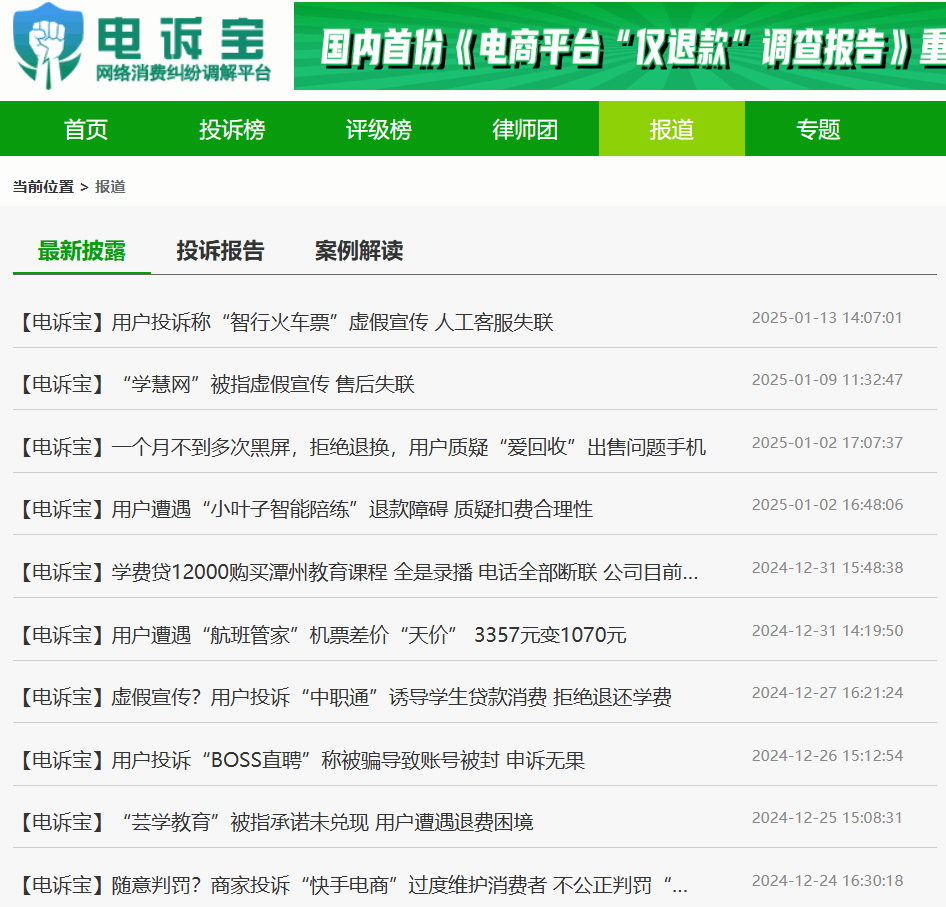Click the timestamp 2024-12-27 16:21:24
The width and height of the screenshot is (946, 907).
pyautogui.click(x=827, y=693)
